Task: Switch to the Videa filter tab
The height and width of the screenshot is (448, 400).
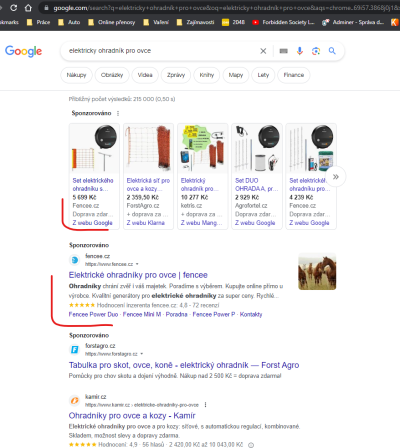Action: (145, 75)
